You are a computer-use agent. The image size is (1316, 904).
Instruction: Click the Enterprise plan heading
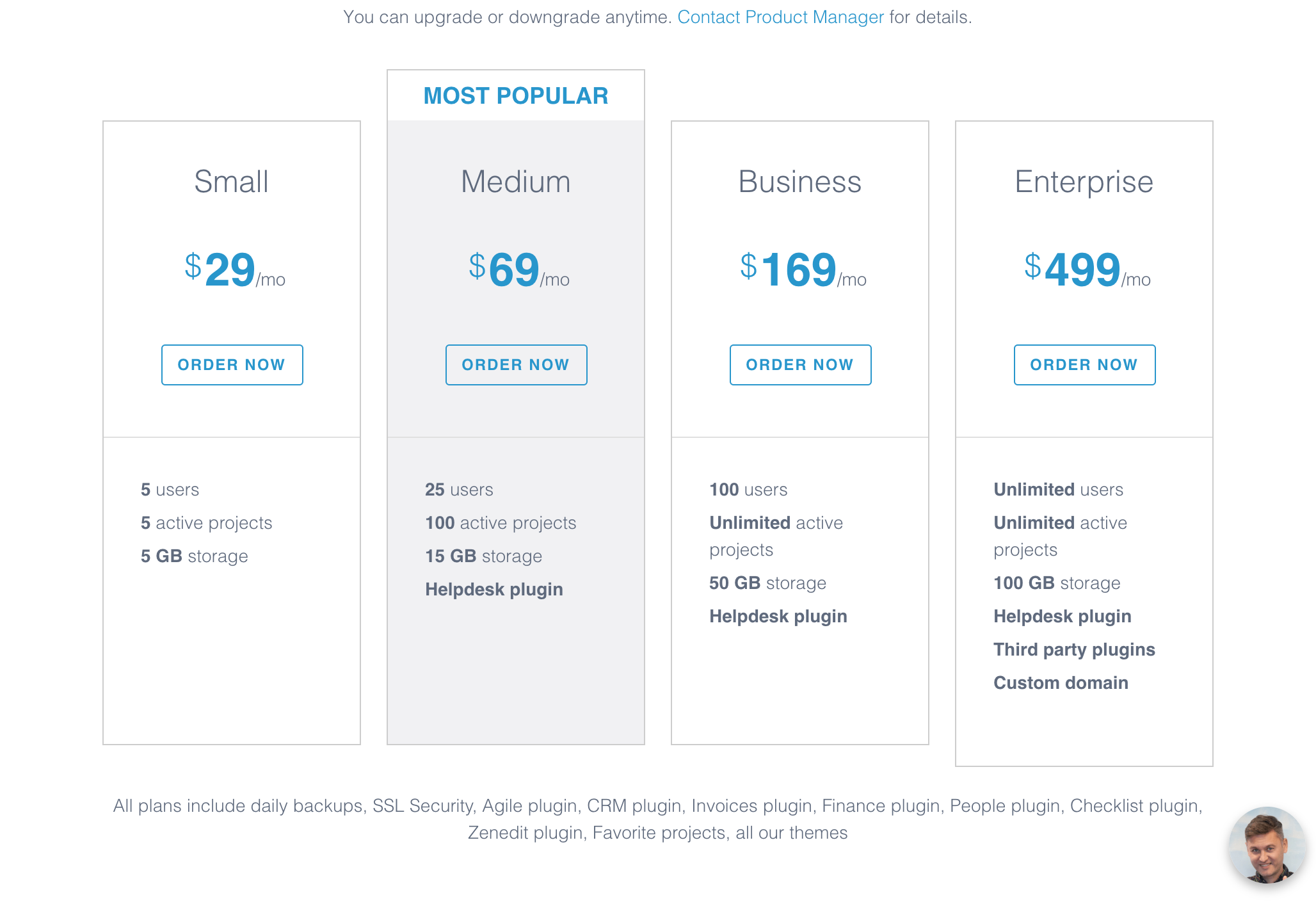[1084, 182]
